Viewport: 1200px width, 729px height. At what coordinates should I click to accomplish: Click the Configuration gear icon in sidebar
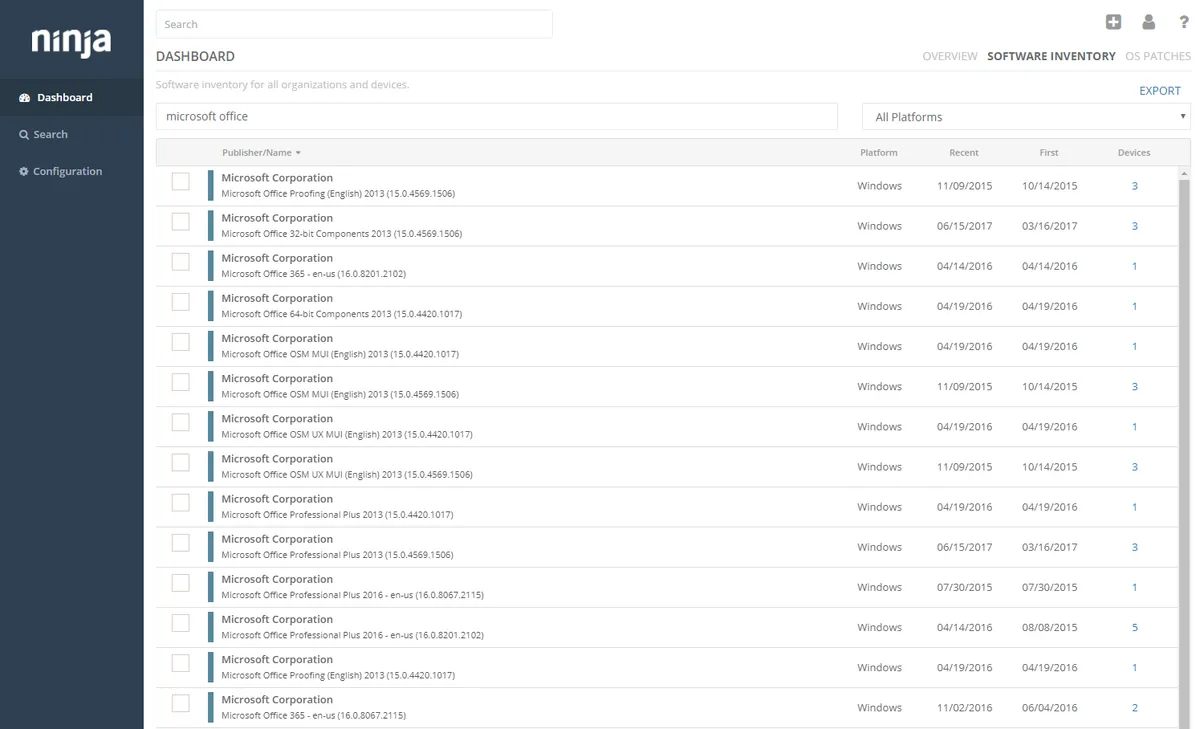24,172
